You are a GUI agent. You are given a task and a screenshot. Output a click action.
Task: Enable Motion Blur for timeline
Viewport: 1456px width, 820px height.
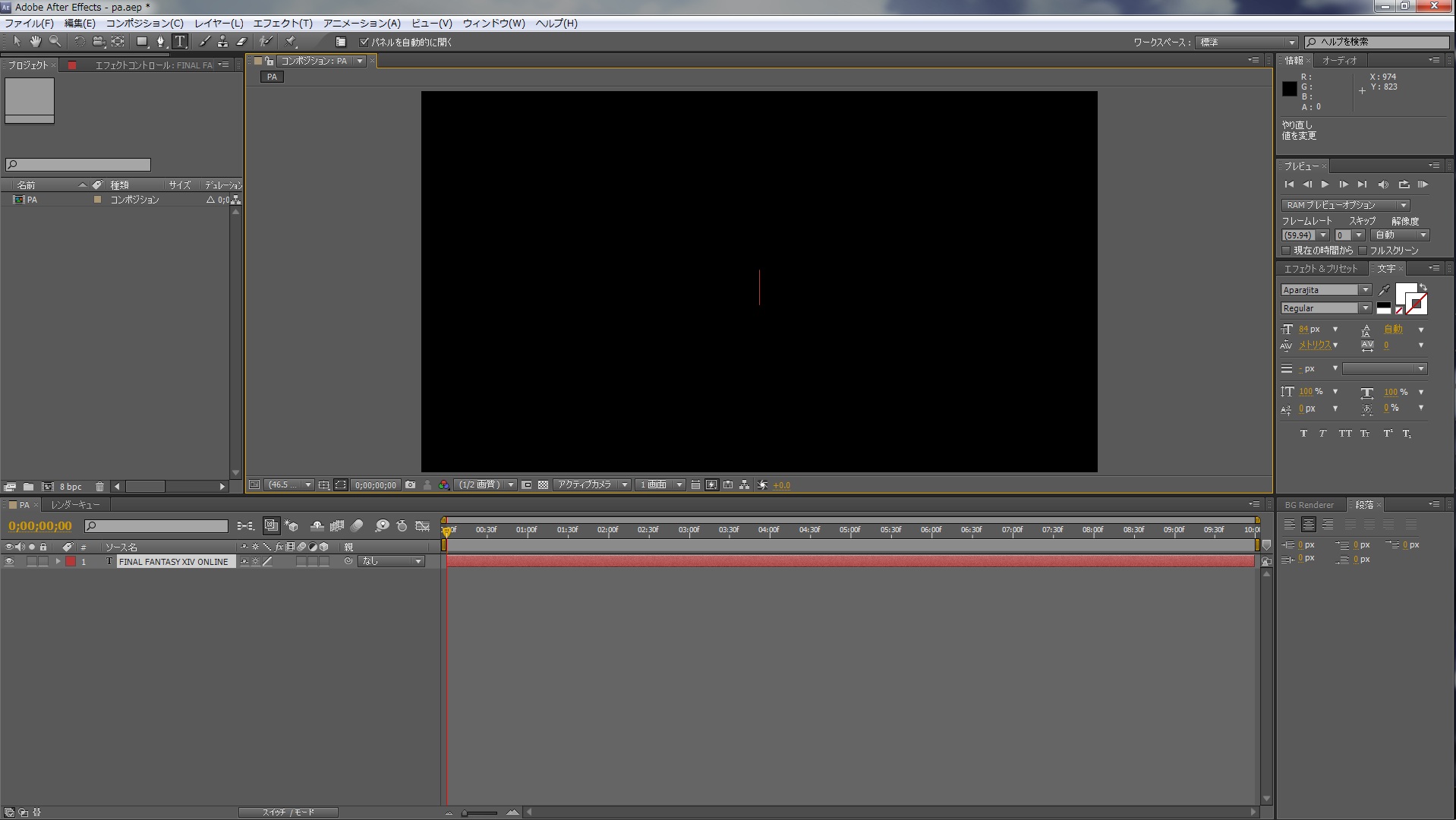coord(357,525)
